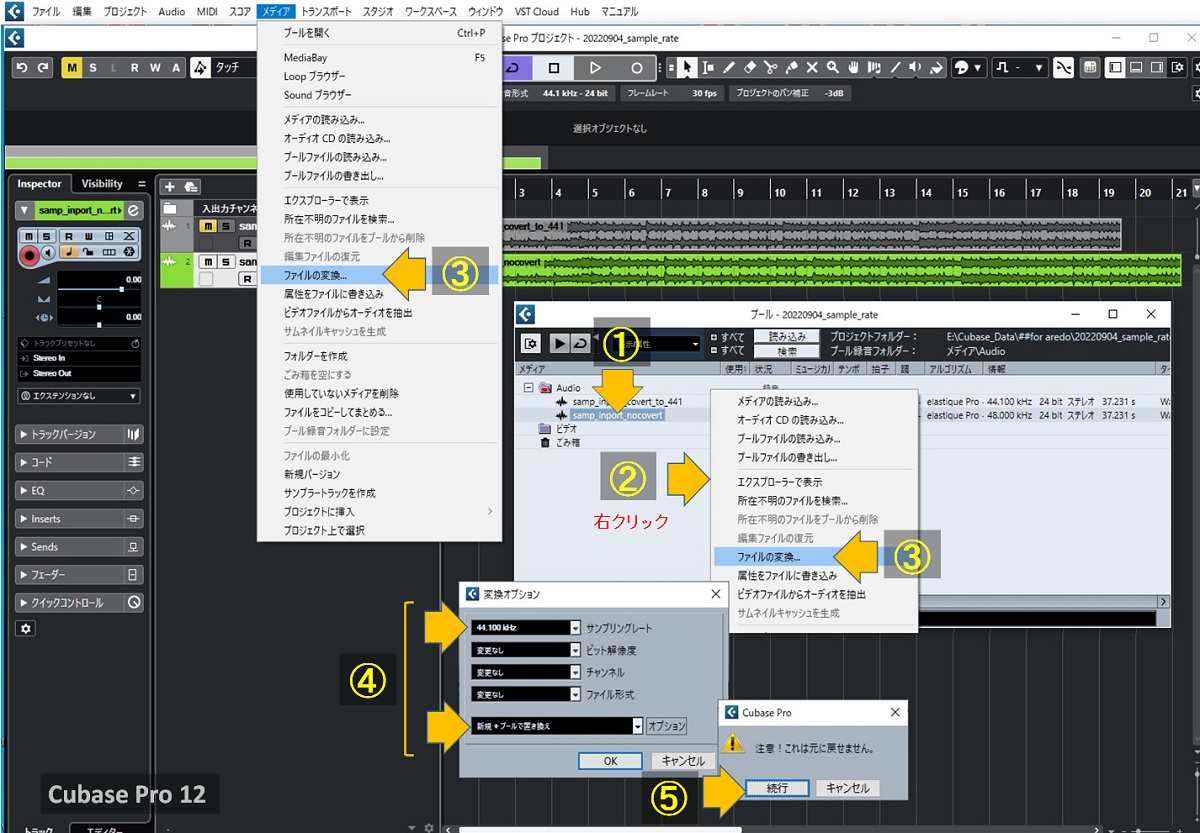Image resolution: width=1200 pixels, height=833 pixels.
Task: Click the Play transport button
Action: 595,67
